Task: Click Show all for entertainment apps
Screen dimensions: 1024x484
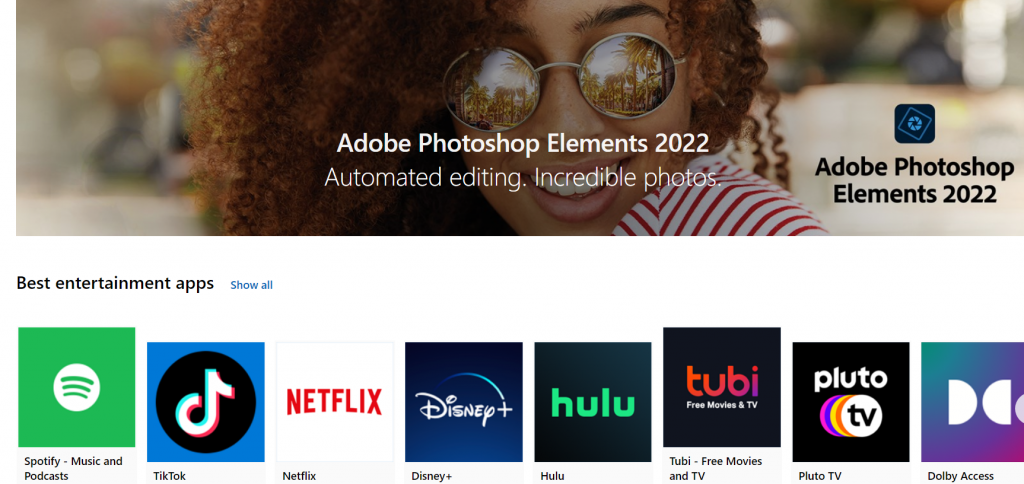Action: coord(251,285)
